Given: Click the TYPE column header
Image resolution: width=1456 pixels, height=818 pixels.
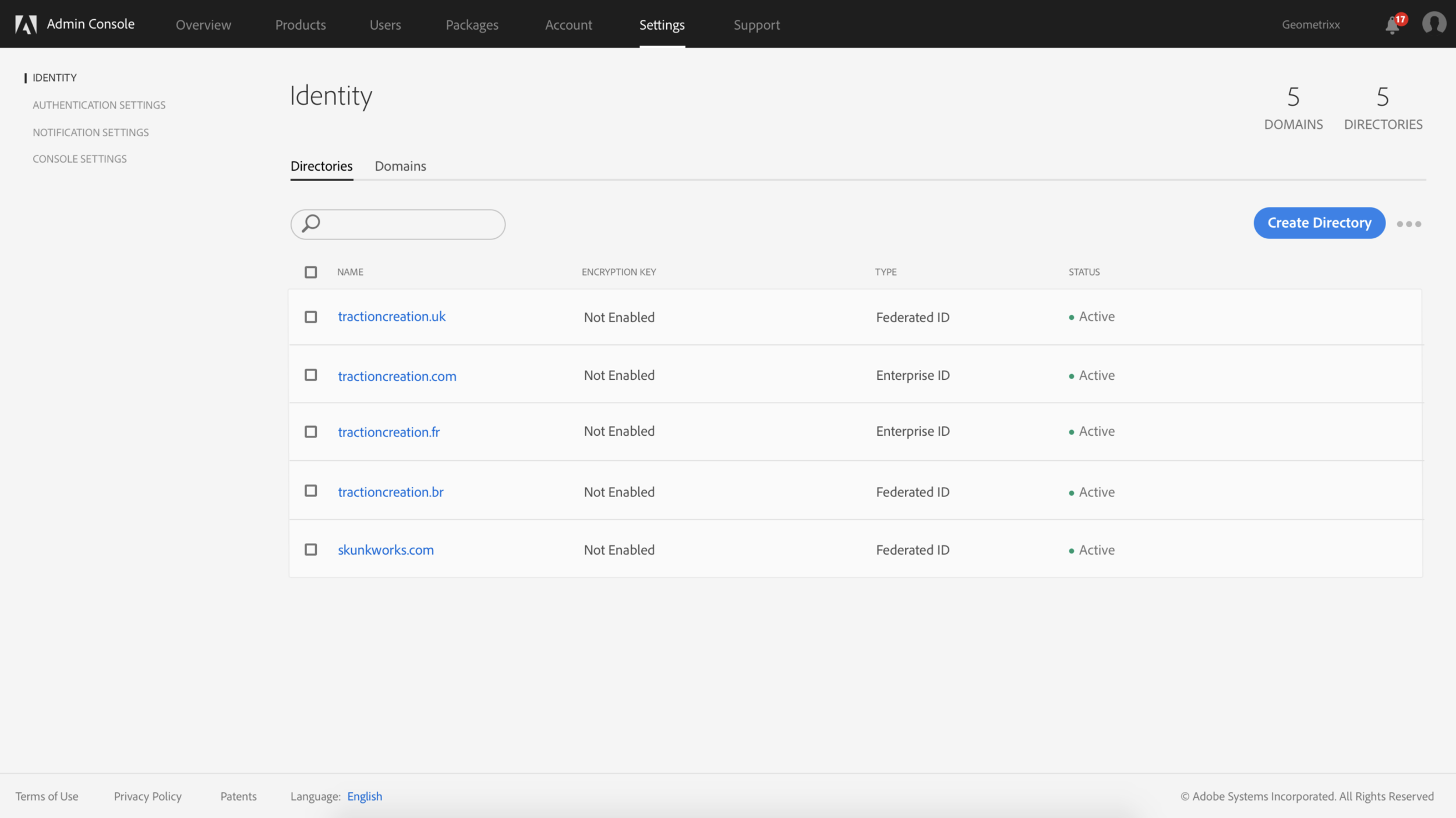Looking at the screenshot, I should coord(885,272).
